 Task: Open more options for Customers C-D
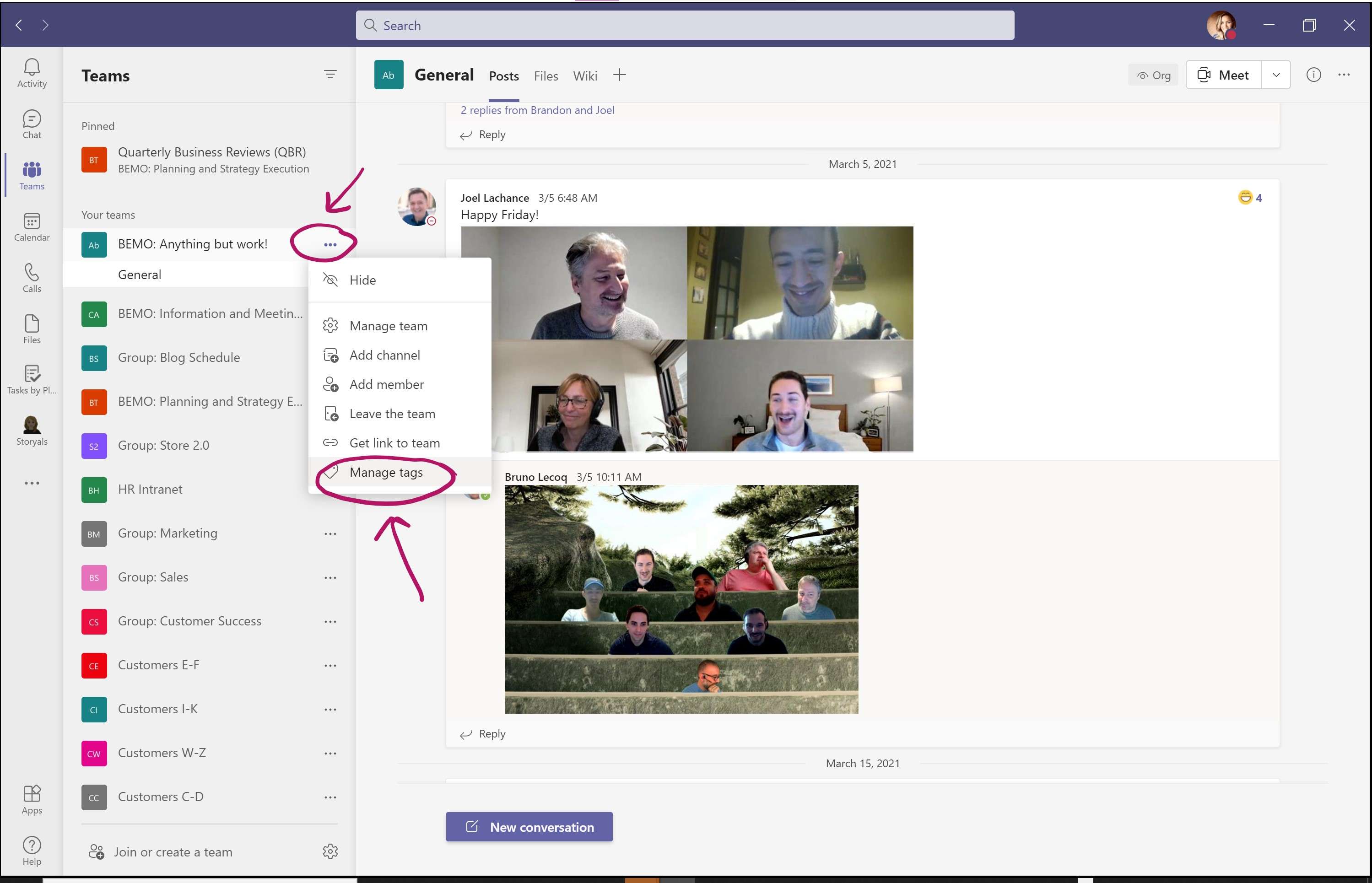point(330,797)
